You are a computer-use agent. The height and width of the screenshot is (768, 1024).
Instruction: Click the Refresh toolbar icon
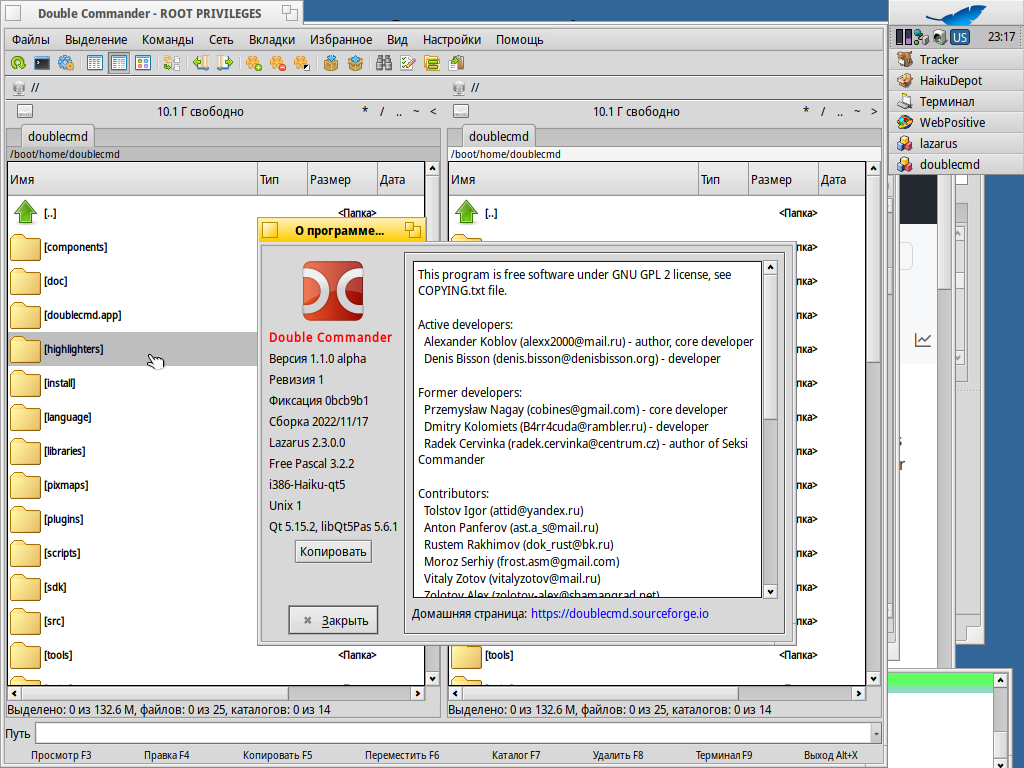18,63
